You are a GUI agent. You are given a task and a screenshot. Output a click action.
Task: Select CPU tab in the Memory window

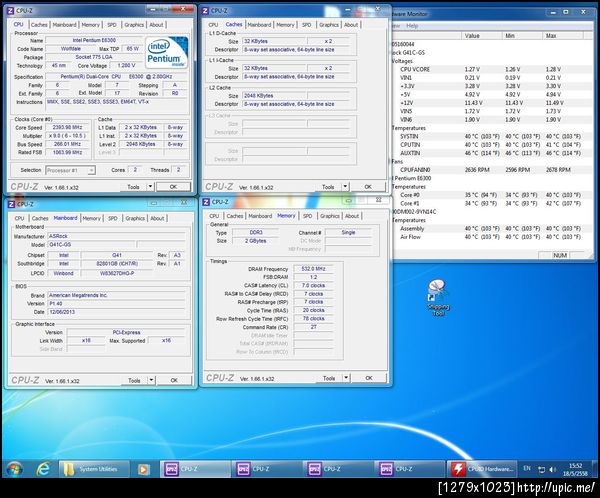click(x=214, y=216)
